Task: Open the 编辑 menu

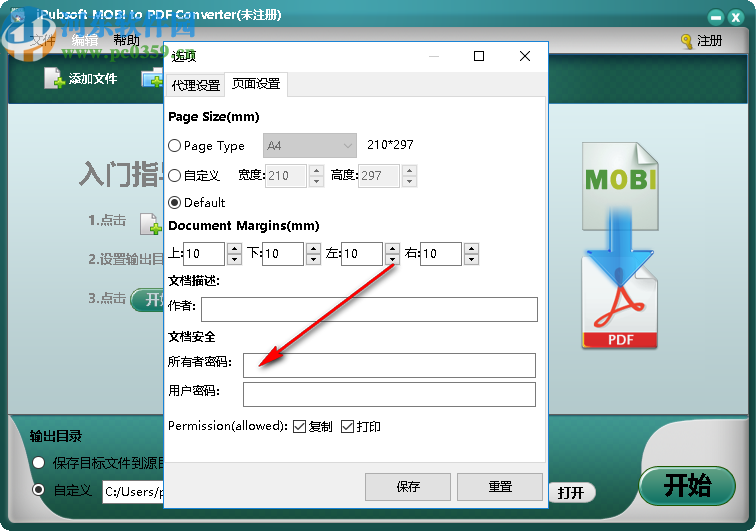Action: (85, 41)
